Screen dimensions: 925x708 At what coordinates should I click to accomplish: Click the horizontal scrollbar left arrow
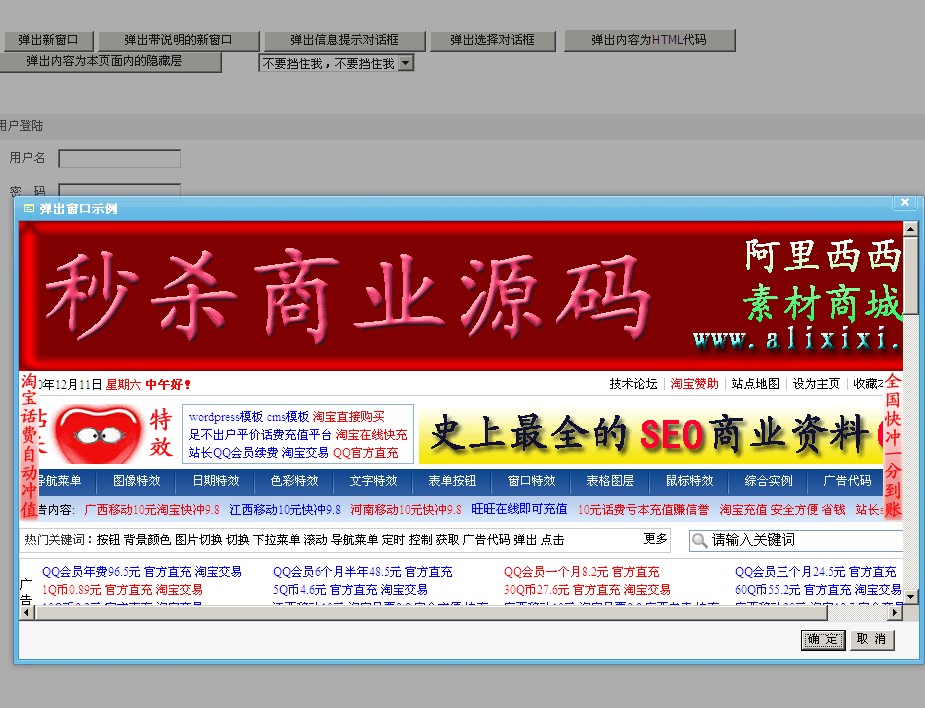pos(27,612)
